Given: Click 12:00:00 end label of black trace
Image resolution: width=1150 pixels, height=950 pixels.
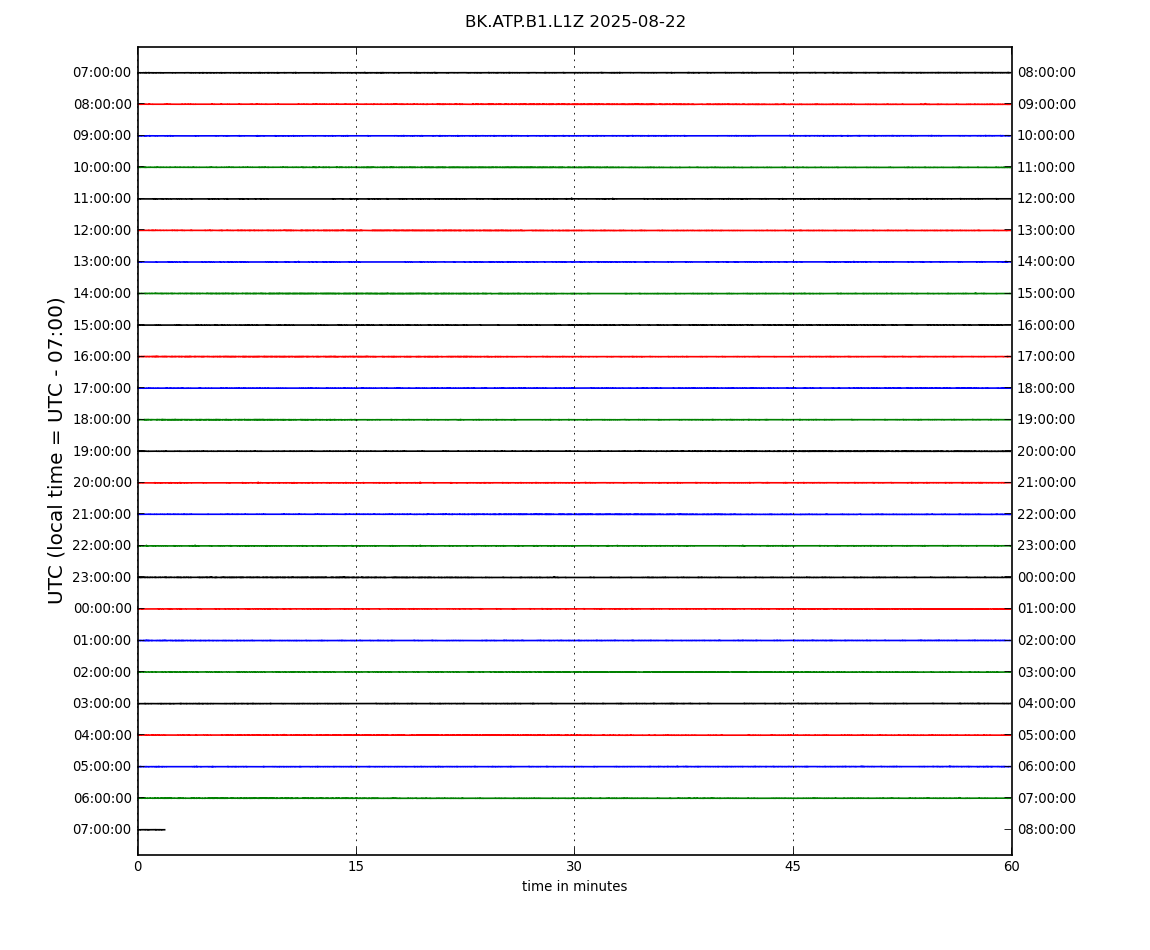Looking at the screenshot, I should pyautogui.click(x=1047, y=199).
